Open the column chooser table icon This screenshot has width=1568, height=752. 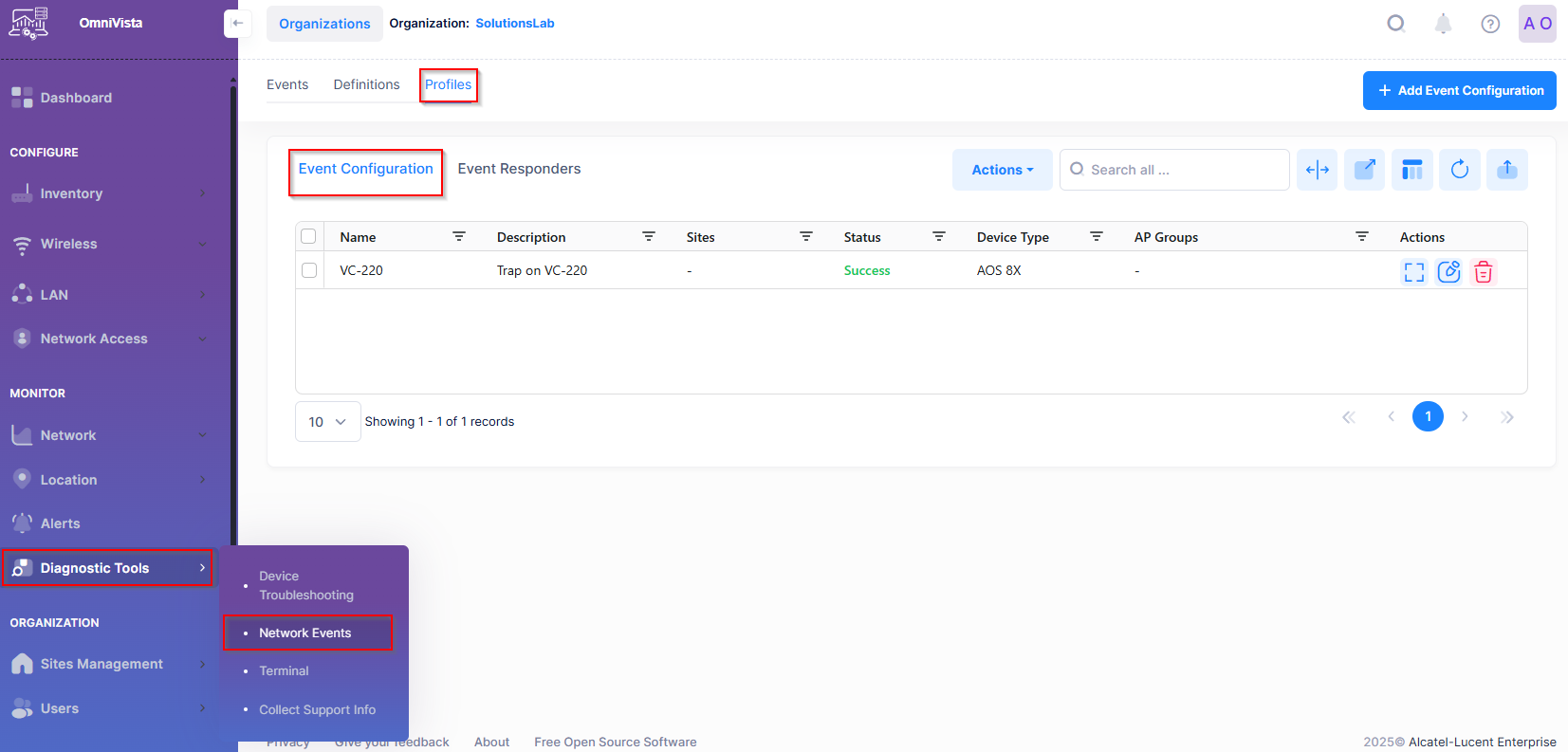(x=1411, y=170)
